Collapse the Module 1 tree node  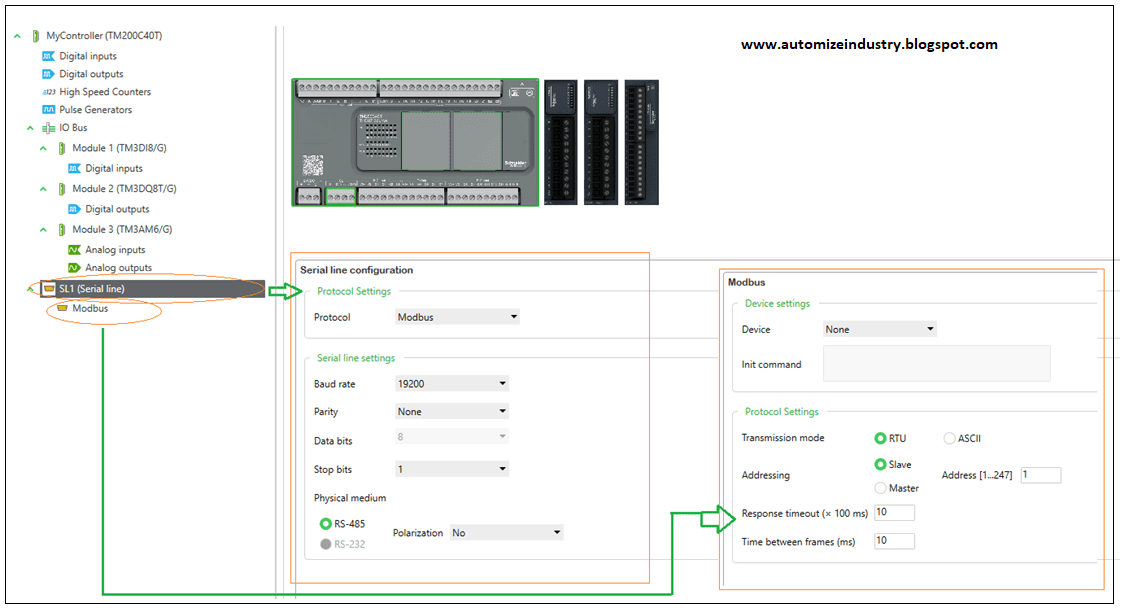coord(43,149)
